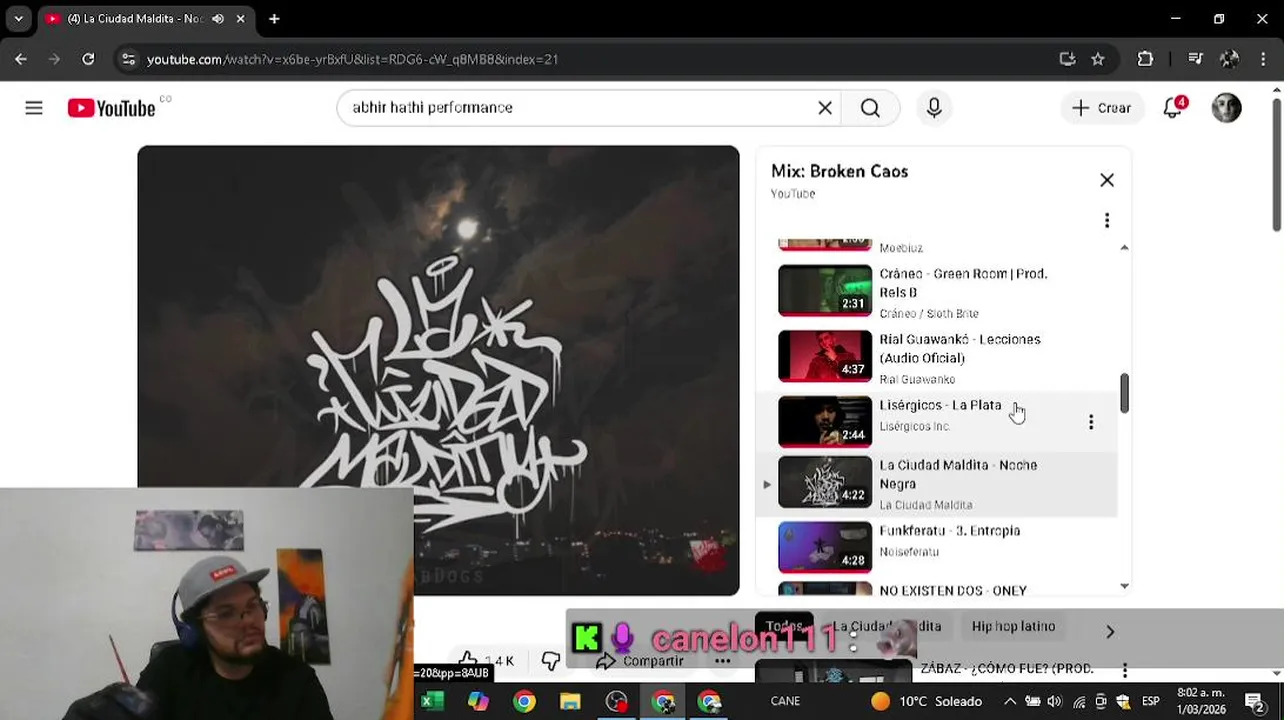Click the Funkferatu Entropía thumbnail
This screenshot has width=1284, height=720.
point(825,546)
